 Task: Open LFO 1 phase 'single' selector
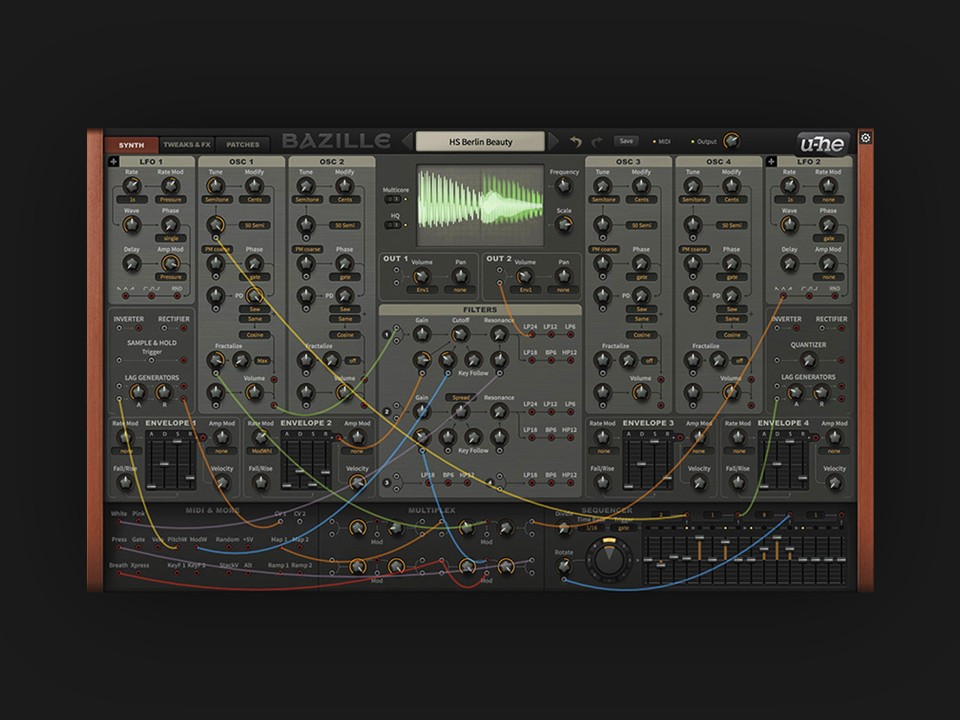pos(171,238)
